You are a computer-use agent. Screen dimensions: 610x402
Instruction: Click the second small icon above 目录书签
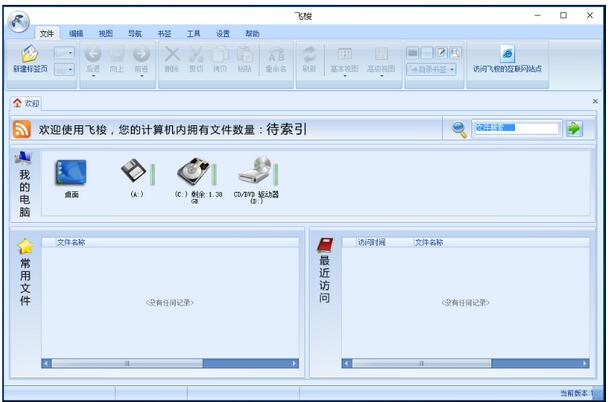coord(427,52)
